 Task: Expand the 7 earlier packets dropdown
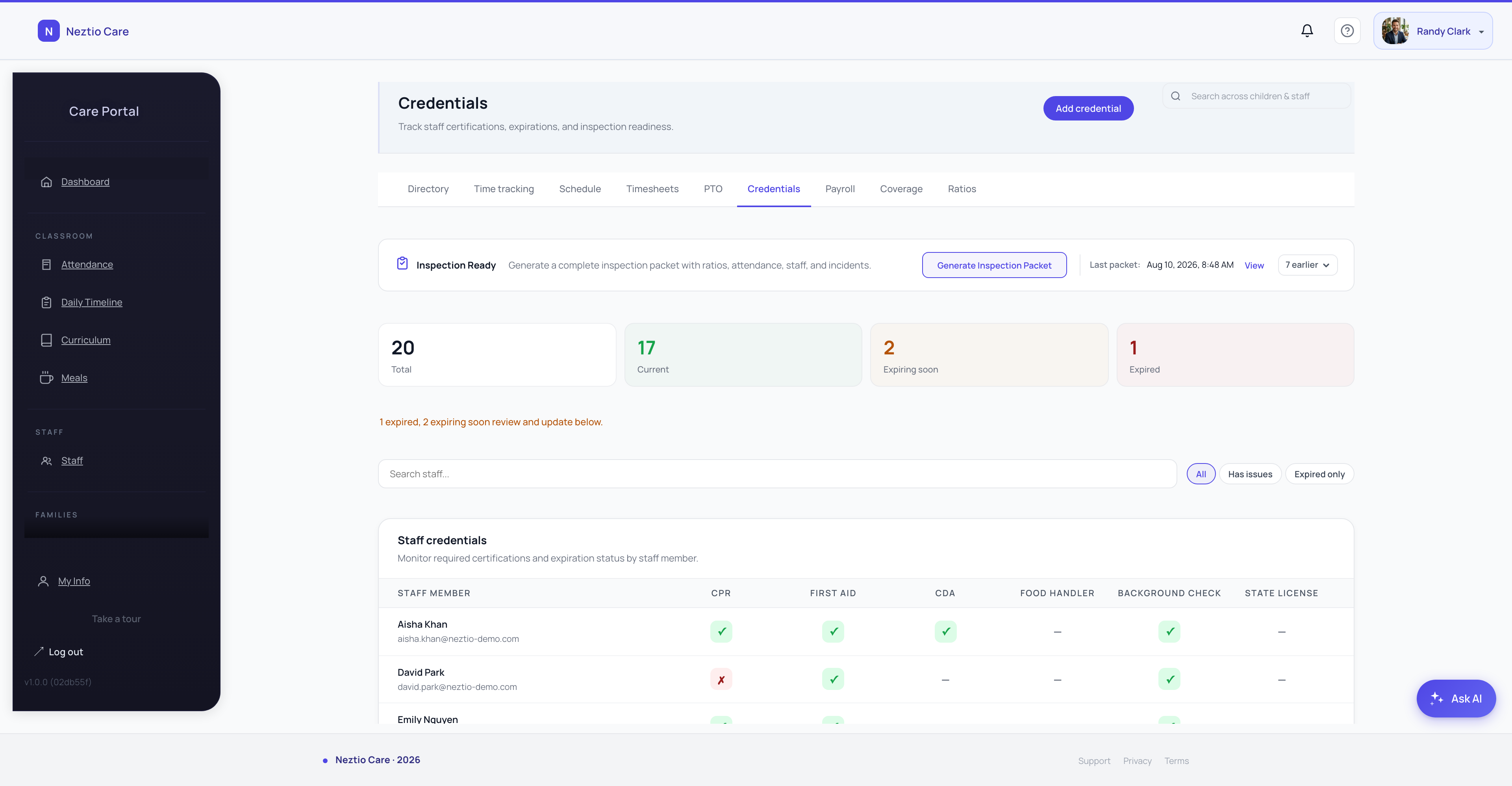click(1308, 265)
